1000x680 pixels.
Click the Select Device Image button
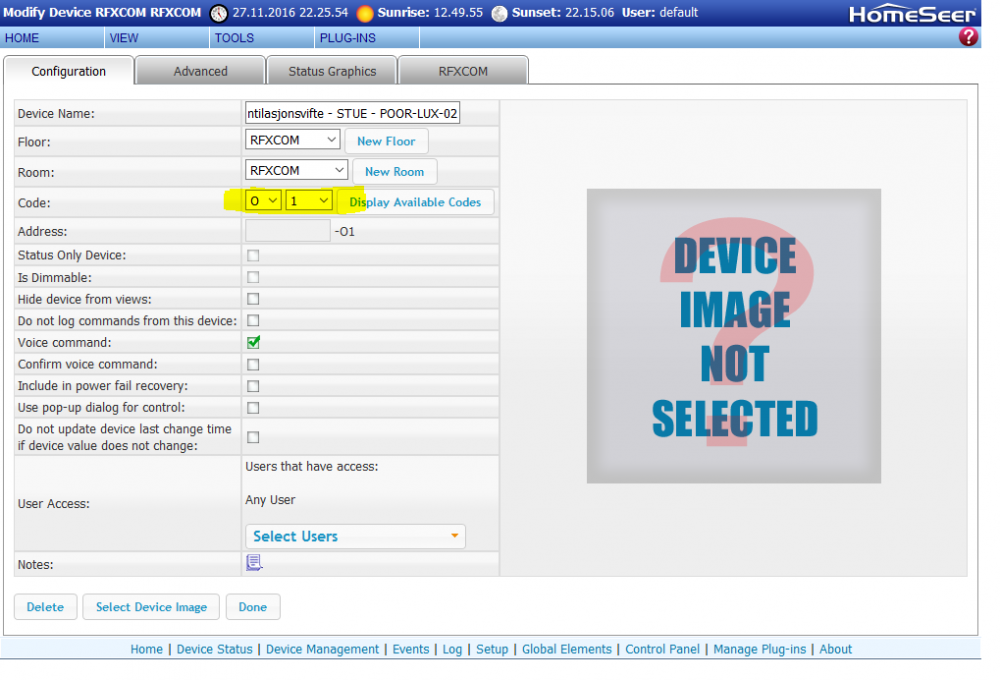point(151,607)
